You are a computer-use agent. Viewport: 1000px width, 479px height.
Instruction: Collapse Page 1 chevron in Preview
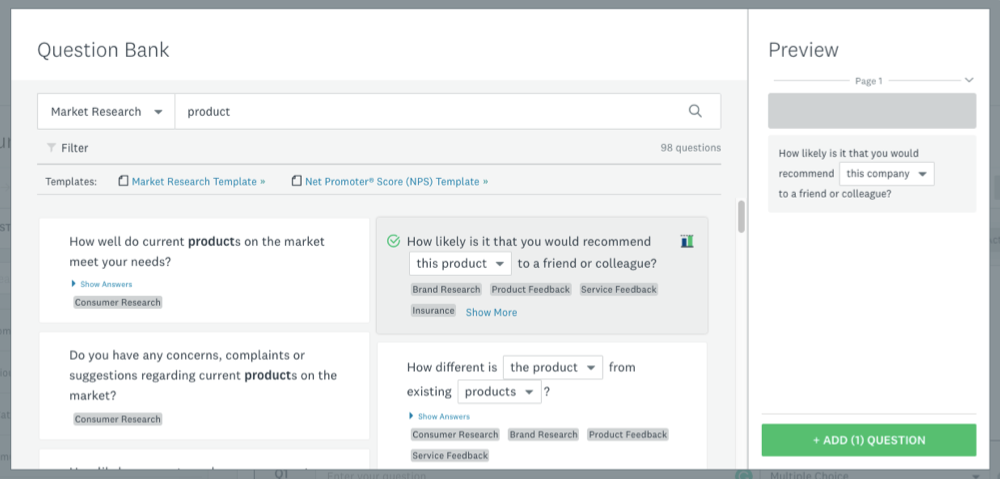[968, 80]
